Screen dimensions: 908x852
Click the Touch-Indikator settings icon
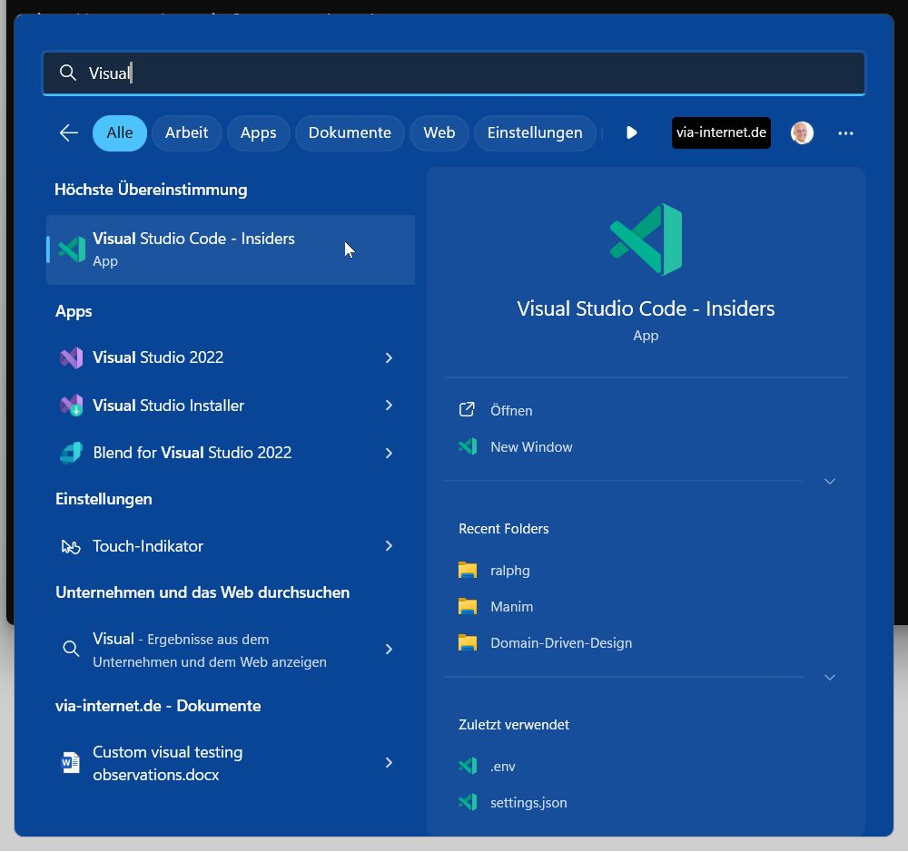[71, 547]
